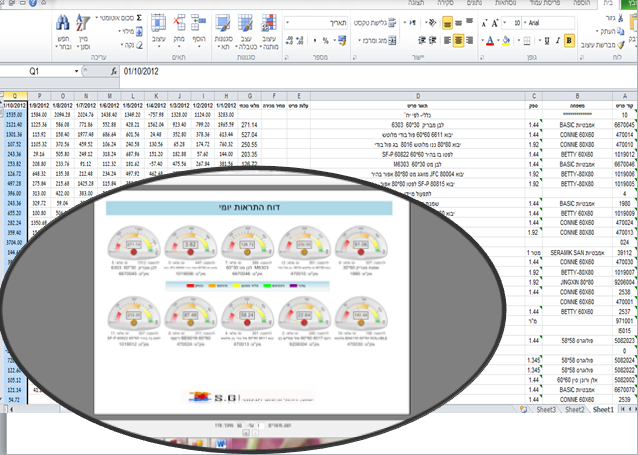The image size is (638, 455).
Task: Apply comma style number format
Action: [x=315, y=41]
